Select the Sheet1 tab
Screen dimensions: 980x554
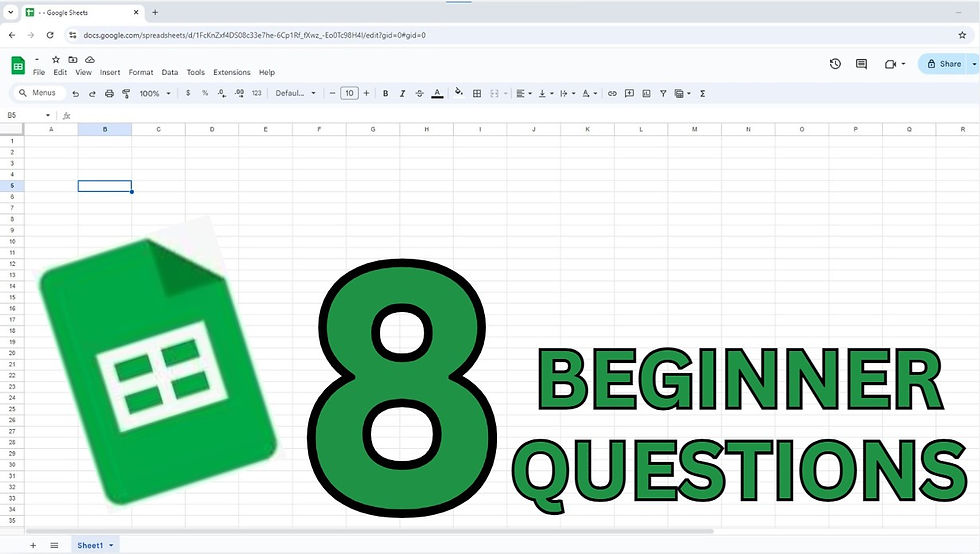click(x=90, y=545)
